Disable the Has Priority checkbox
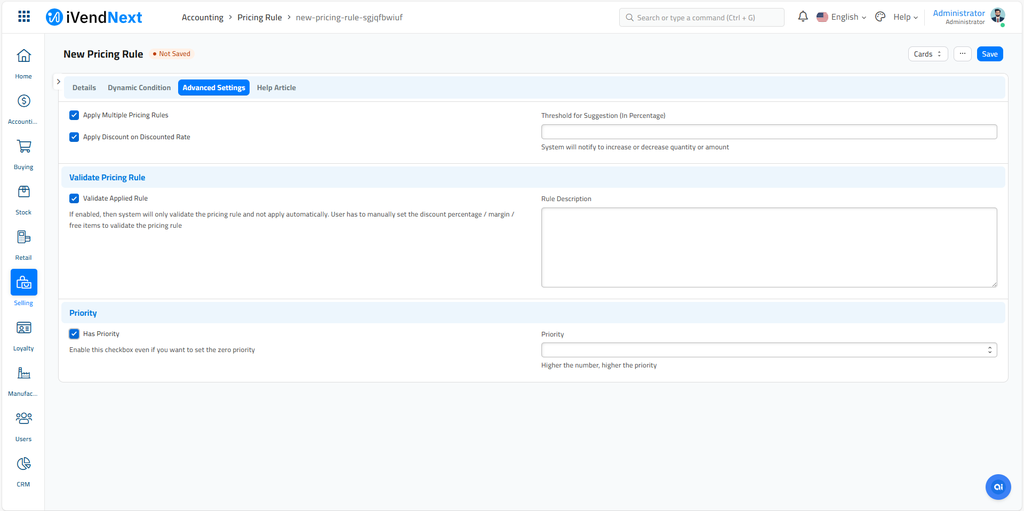The image size is (1024, 511). point(74,334)
